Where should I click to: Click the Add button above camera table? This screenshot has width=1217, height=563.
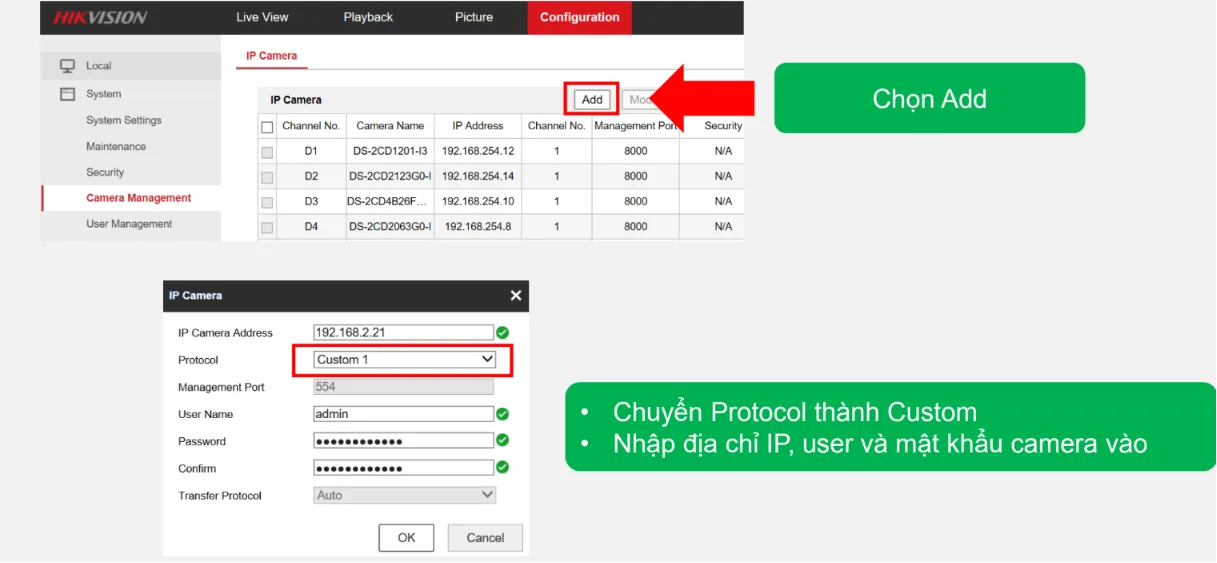592,99
